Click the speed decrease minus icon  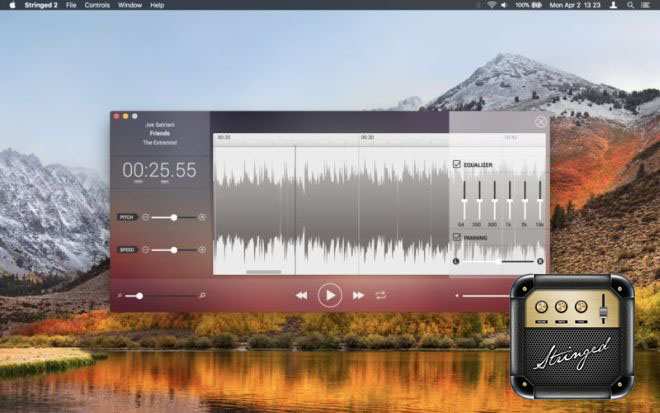click(146, 249)
